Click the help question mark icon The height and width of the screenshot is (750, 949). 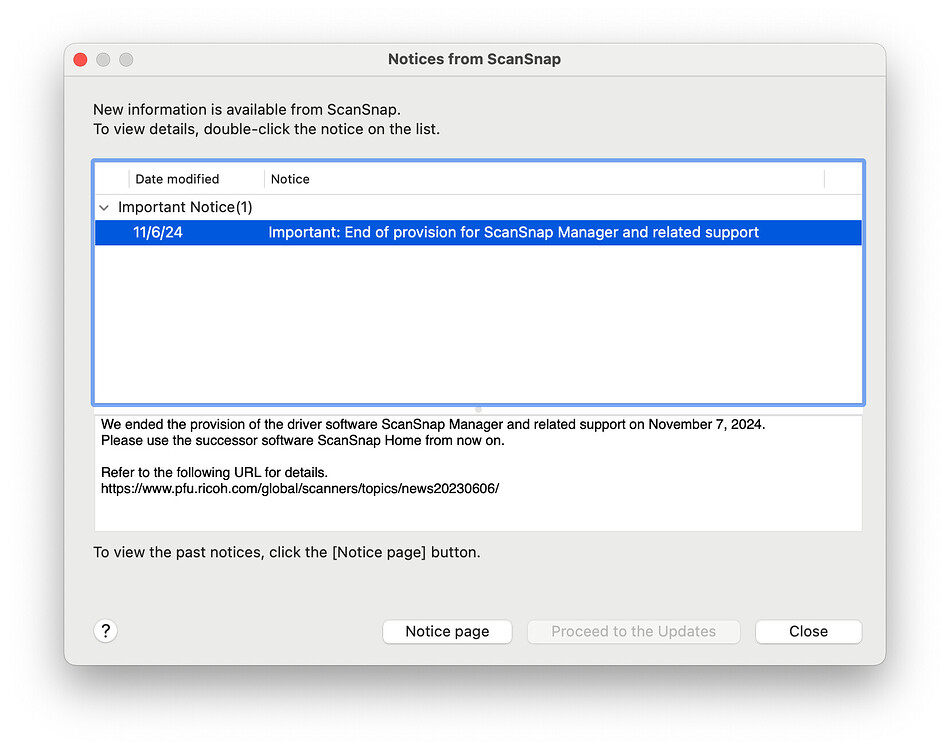pyautogui.click(x=105, y=631)
